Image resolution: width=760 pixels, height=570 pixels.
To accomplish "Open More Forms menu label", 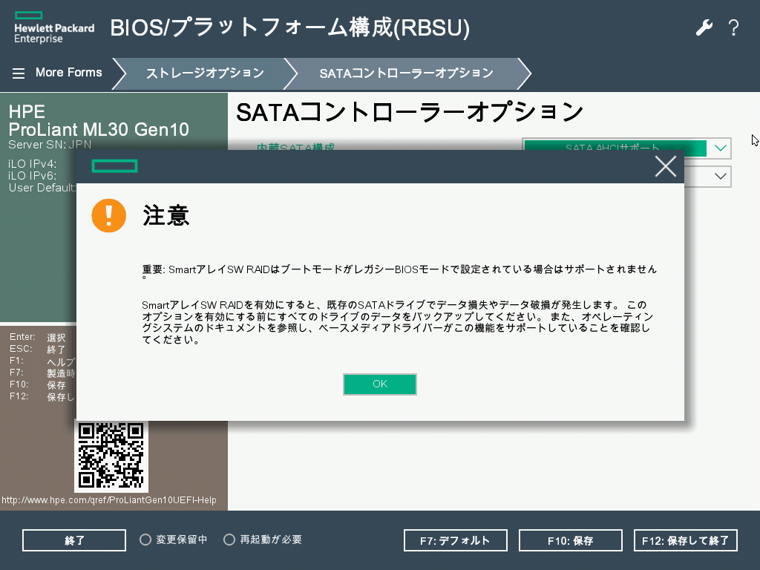I will pyautogui.click(x=69, y=73).
